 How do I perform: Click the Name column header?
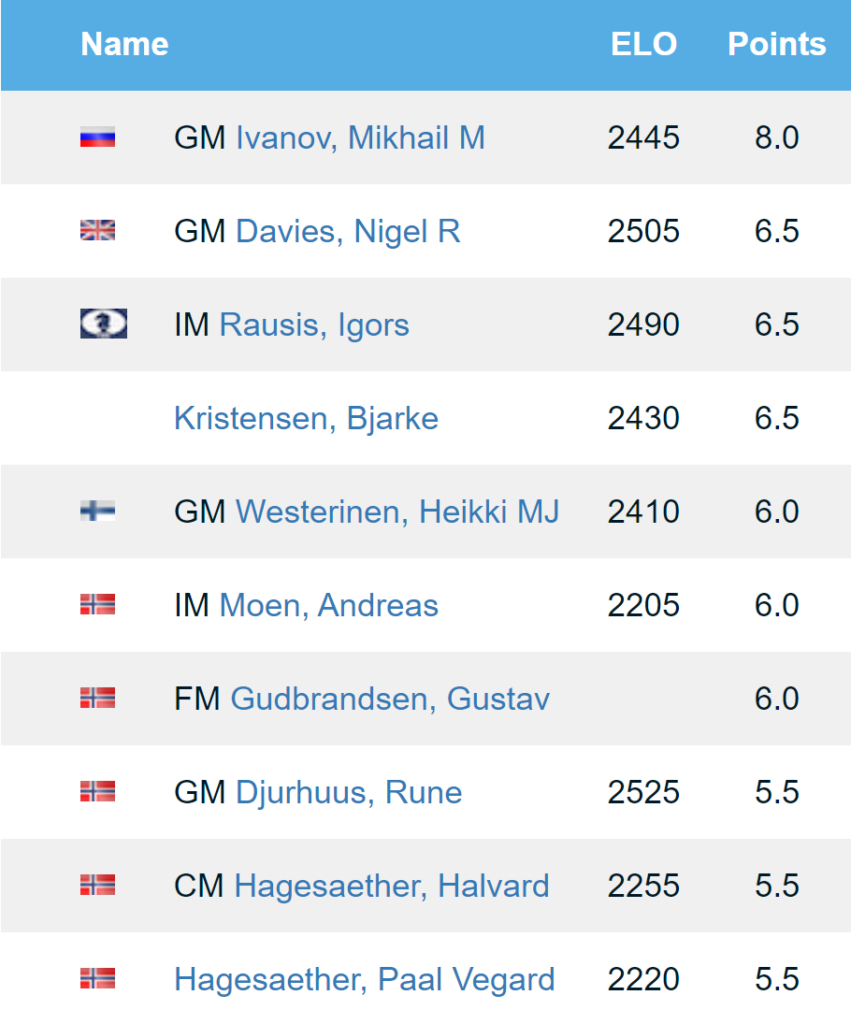coord(124,44)
